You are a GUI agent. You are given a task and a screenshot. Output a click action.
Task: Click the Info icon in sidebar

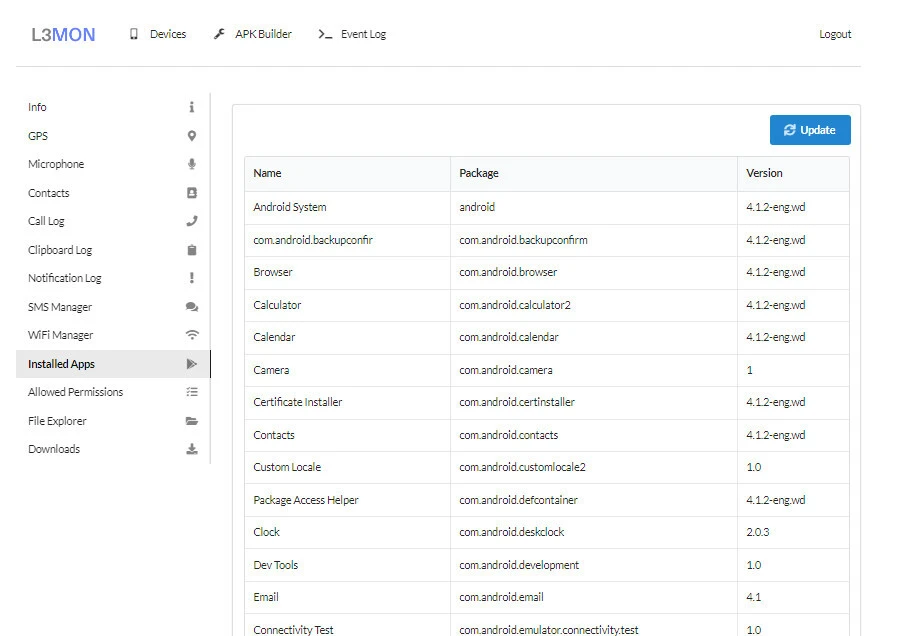point(192,107)
